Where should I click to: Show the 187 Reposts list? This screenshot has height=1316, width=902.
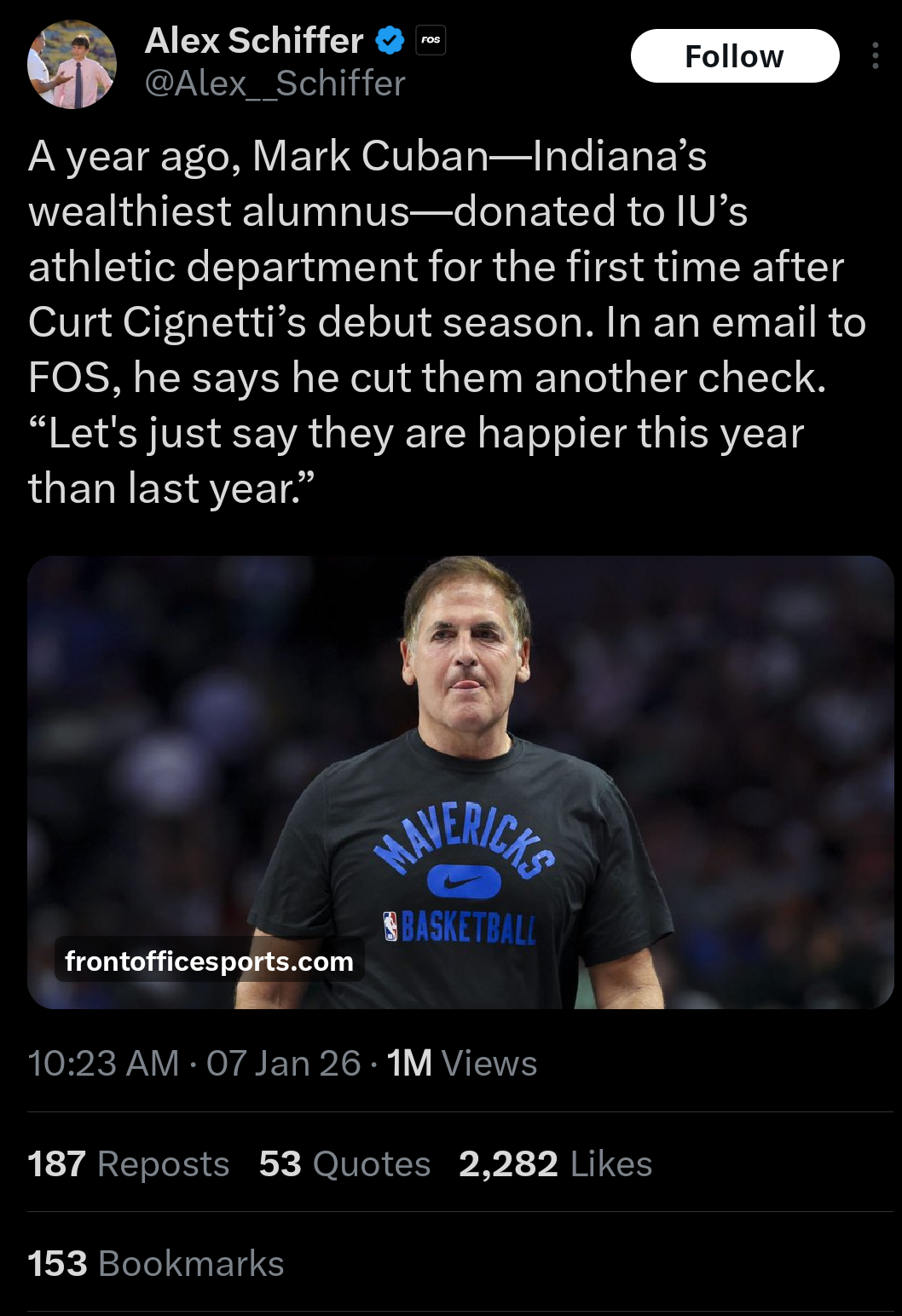(x=129, y=1163)
